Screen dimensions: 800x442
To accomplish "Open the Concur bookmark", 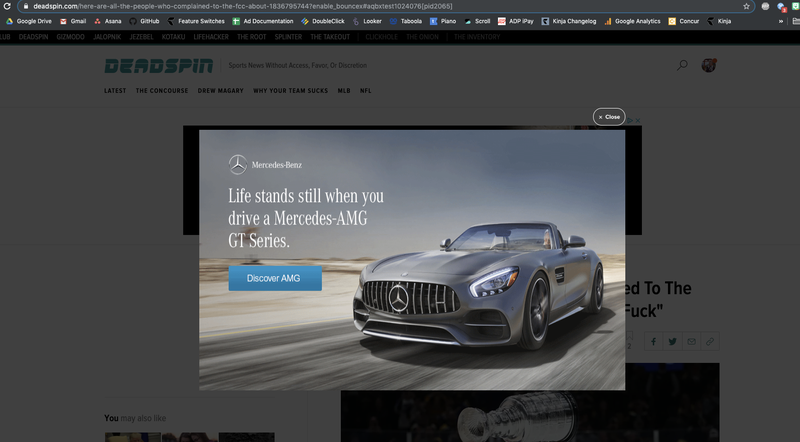I will 684,21.
